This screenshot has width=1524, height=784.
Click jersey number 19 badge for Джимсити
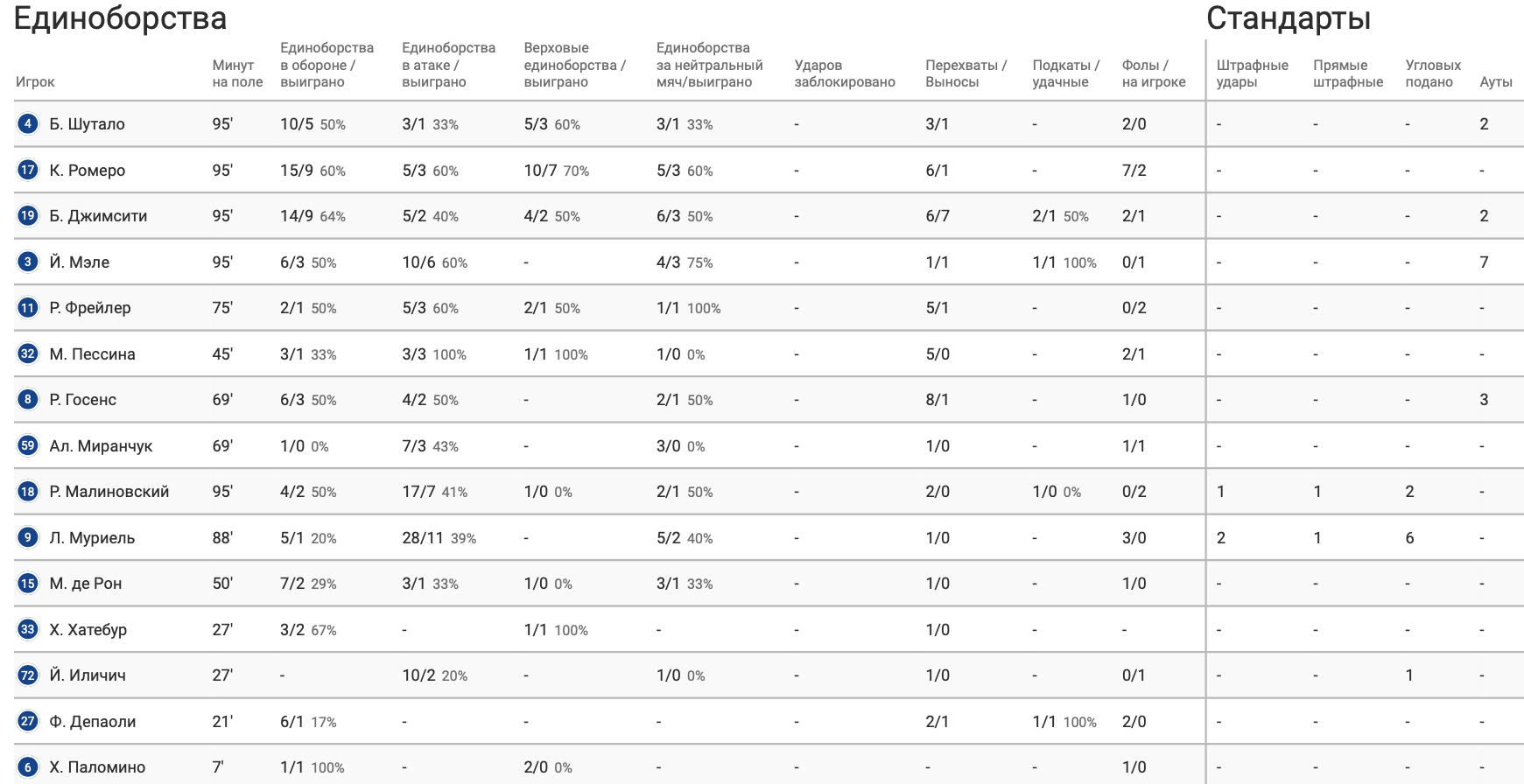click(x=28, y=215)
